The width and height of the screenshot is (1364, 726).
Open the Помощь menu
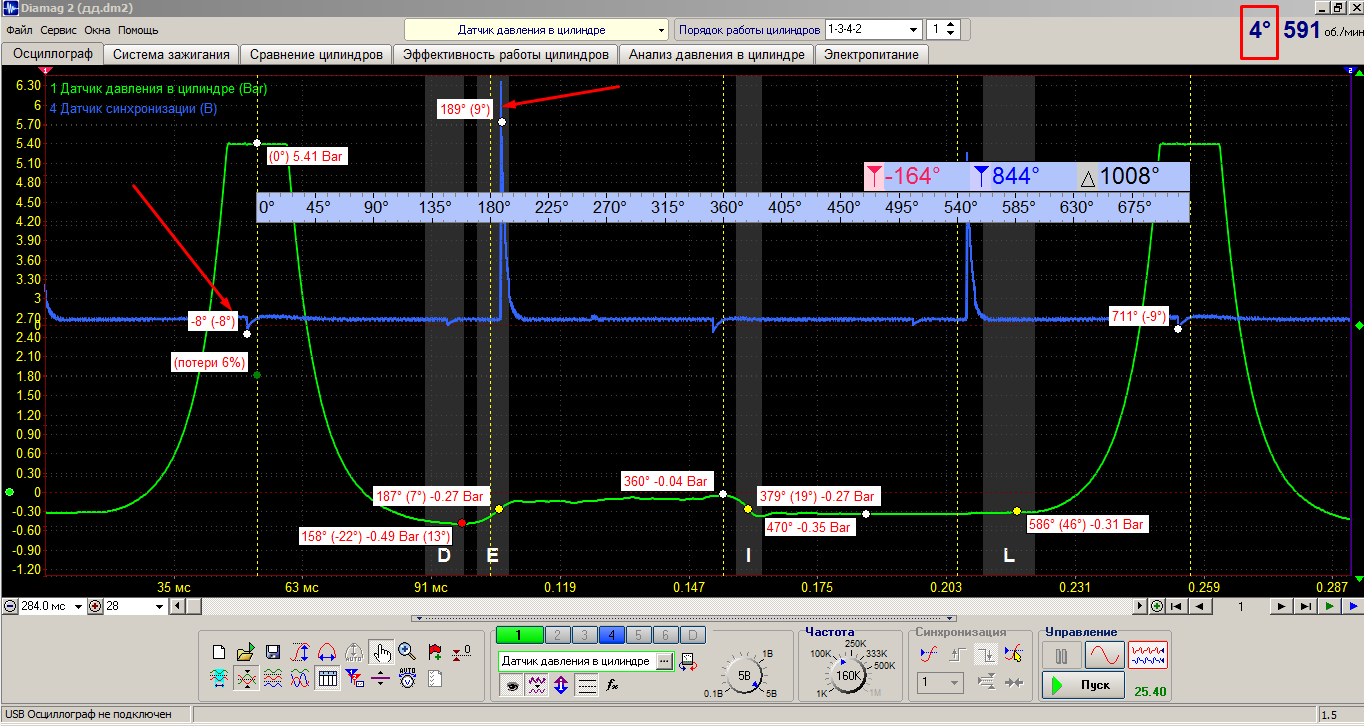138,30
